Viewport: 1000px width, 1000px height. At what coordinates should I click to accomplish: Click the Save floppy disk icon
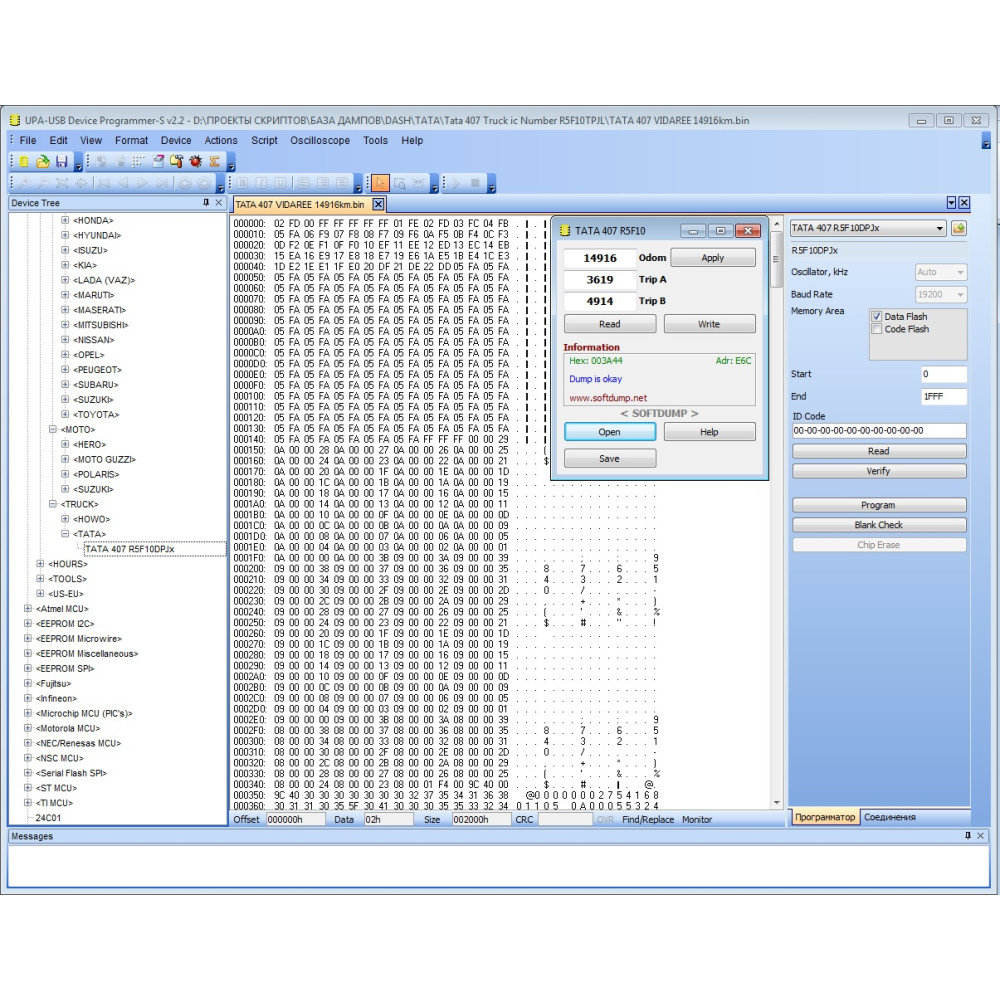[62, 161]
